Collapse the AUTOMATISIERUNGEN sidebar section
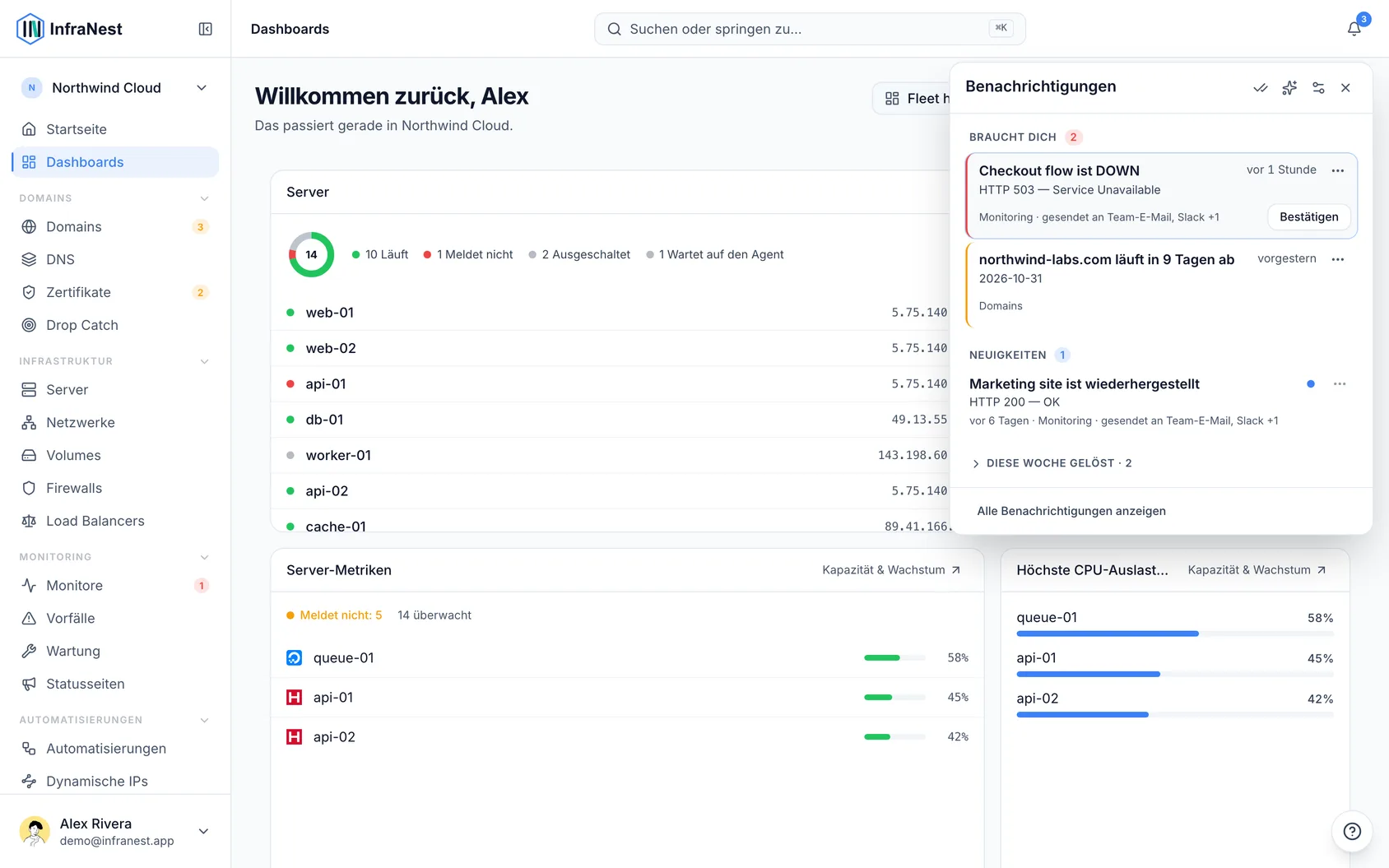This screenshot has width=1389, height=868. pyautogui.click(x=205, y=720)
